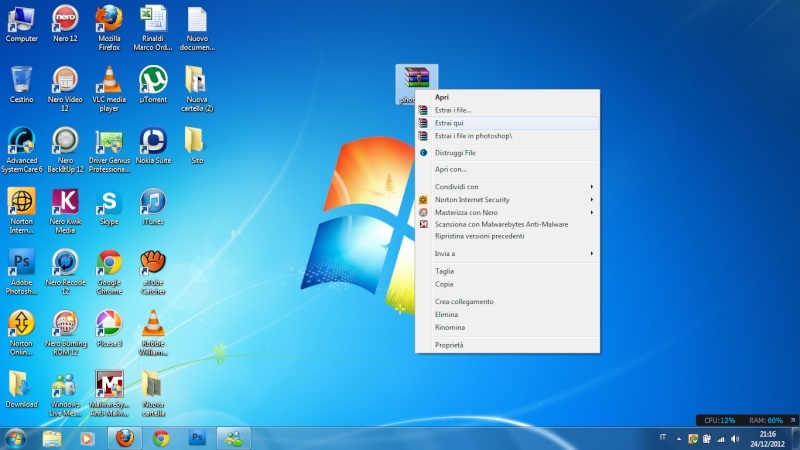
Task: Select the Mozilla Firefox desktop shortcut
Action: pos(109,28)
